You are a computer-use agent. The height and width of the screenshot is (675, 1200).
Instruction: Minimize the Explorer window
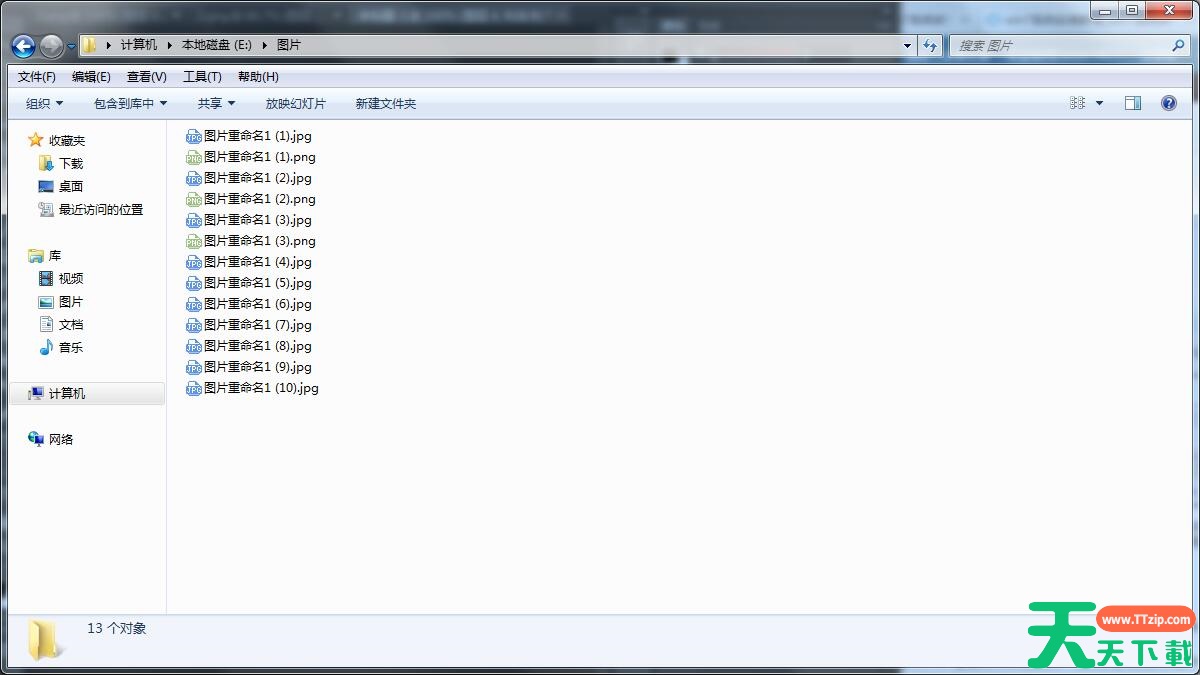click(1105, 10)
